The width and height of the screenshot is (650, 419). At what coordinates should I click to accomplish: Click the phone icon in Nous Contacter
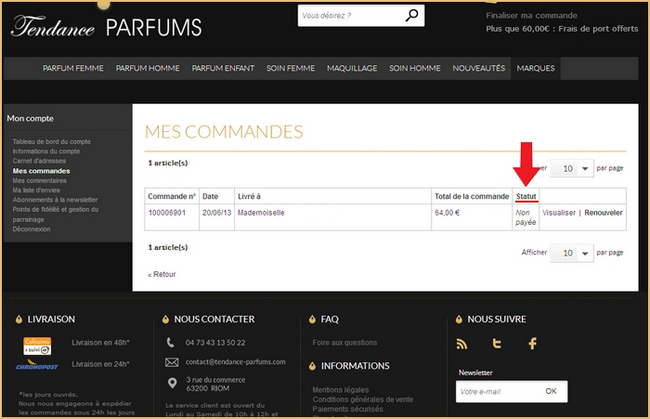[x=170, y=343]
